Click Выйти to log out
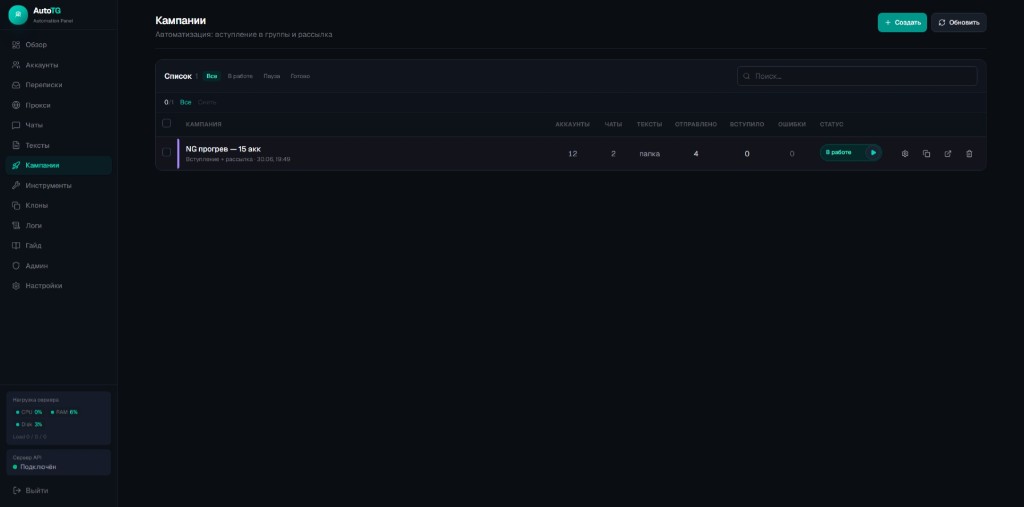1024x507 pixels. (31, 491)
